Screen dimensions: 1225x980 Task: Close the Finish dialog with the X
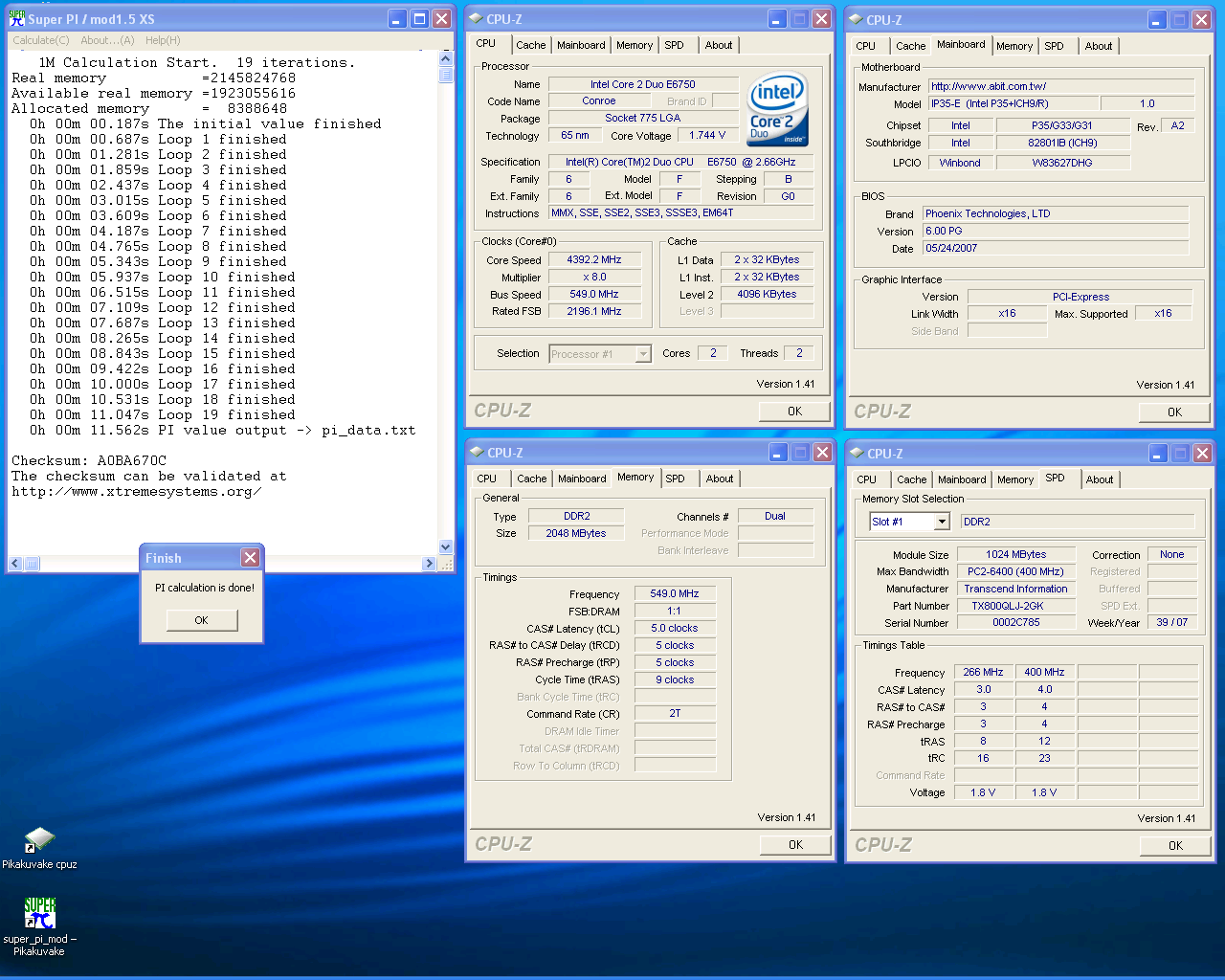click(x=250, y=557)
